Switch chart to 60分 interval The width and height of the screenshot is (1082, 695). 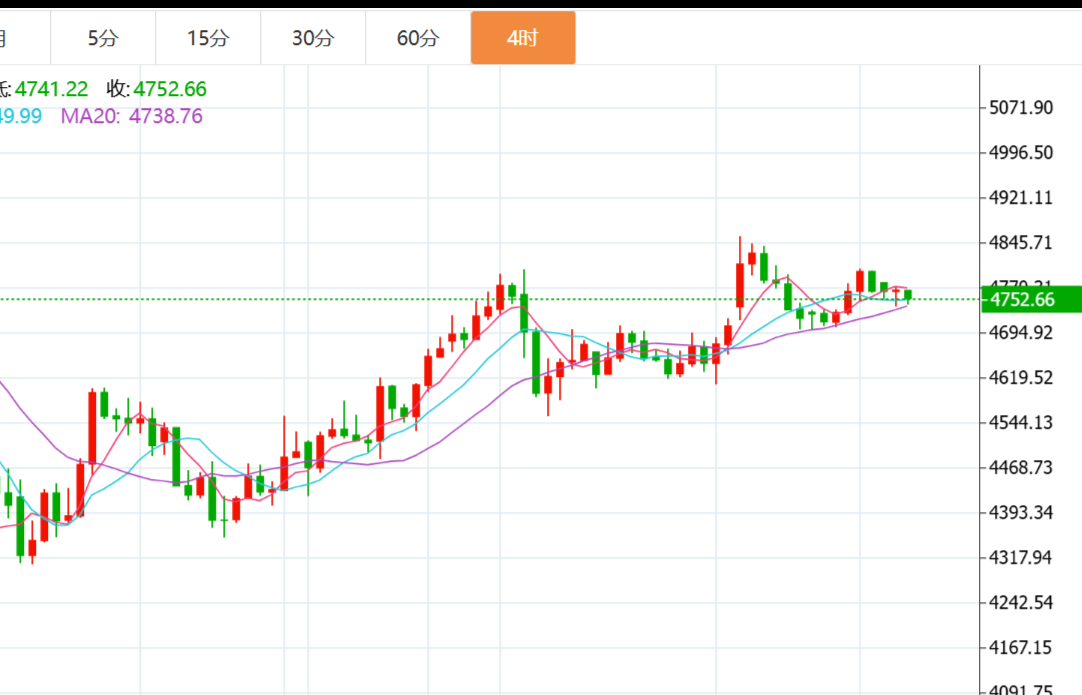coord(418,39)
